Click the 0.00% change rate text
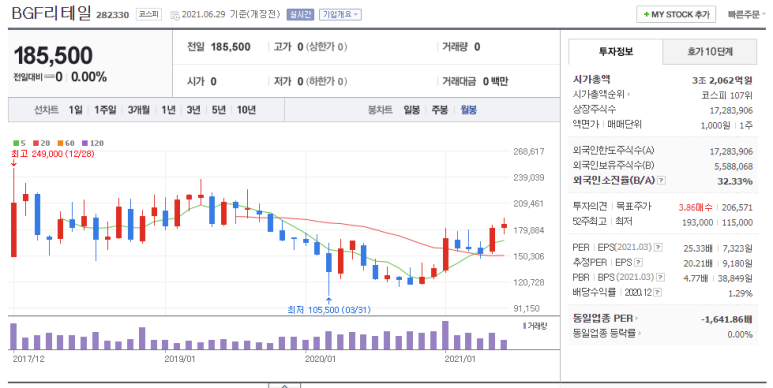773x388 pixels. (89, 77)
